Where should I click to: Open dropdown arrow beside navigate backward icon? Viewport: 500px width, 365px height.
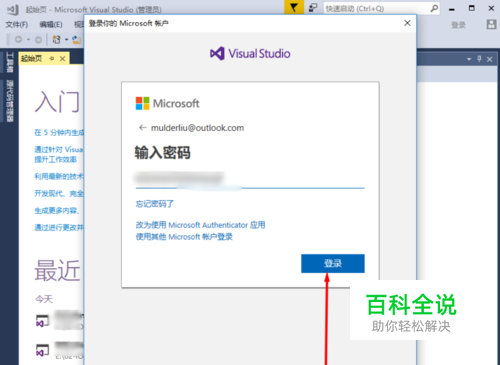tap(28, 40)
